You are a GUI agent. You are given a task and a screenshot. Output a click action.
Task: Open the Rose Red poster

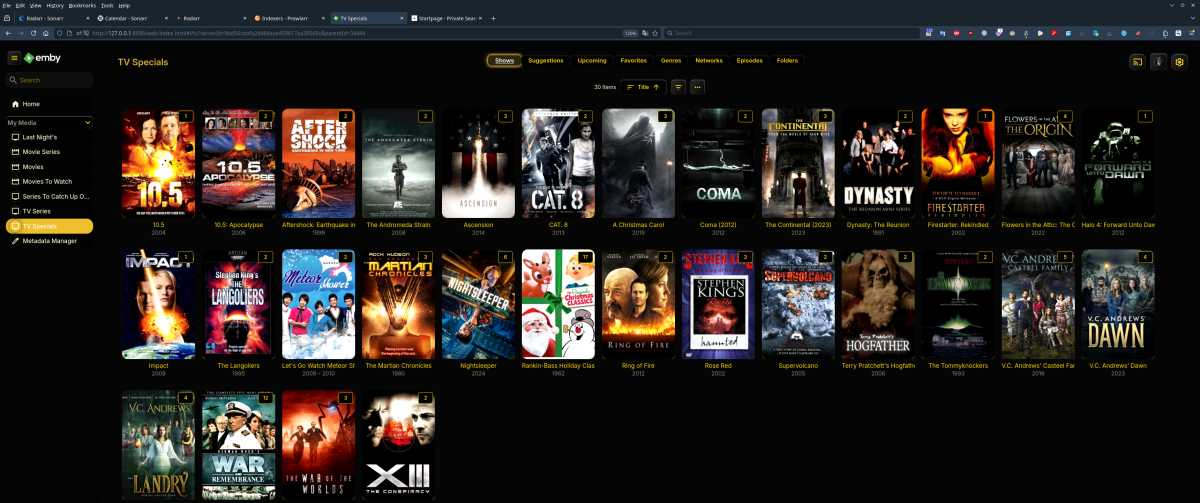coord(718,304)
